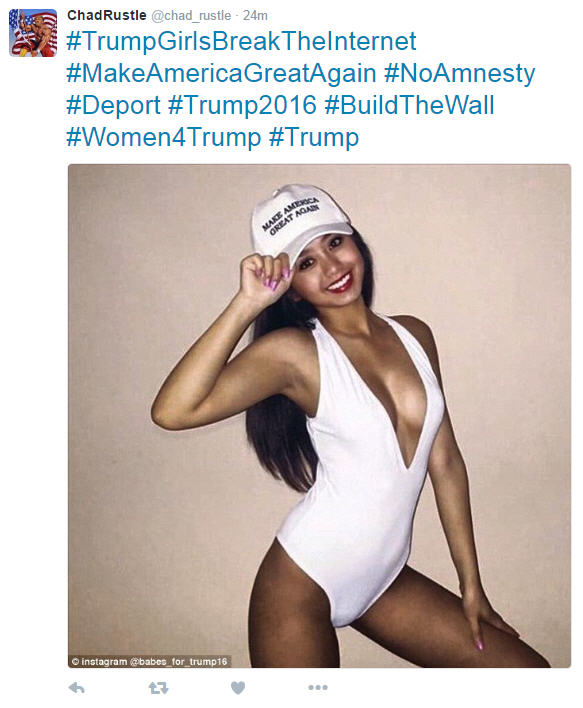Click the instagram @babes_for_trump16 credit caption

pyautogui.click(x=149, y=661)
